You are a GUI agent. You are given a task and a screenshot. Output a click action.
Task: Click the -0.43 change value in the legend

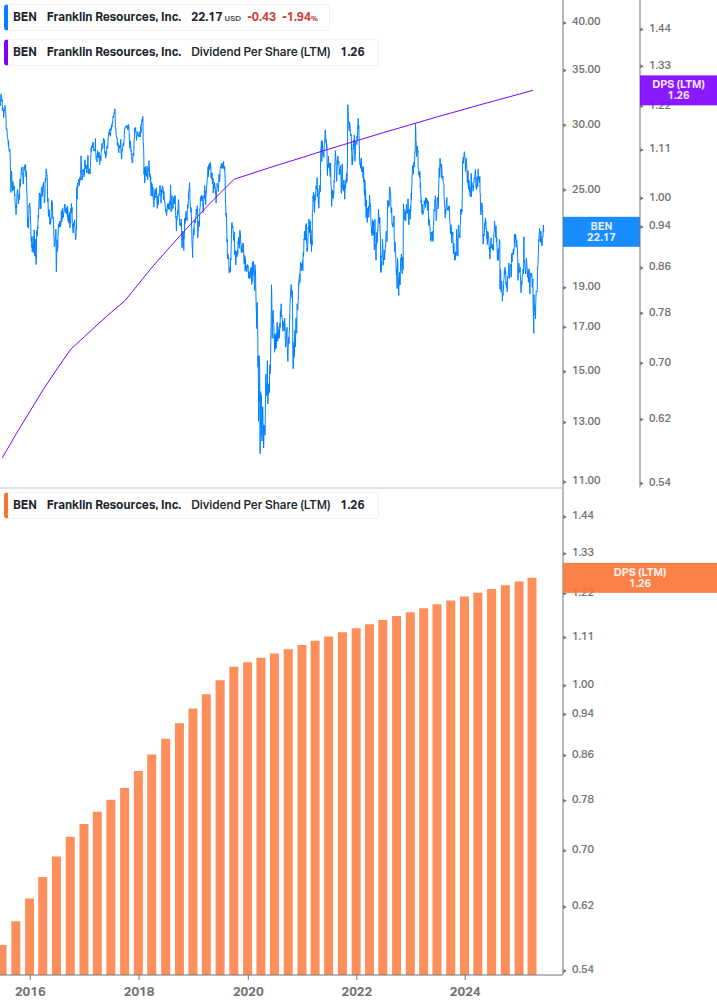coord(261,17)
